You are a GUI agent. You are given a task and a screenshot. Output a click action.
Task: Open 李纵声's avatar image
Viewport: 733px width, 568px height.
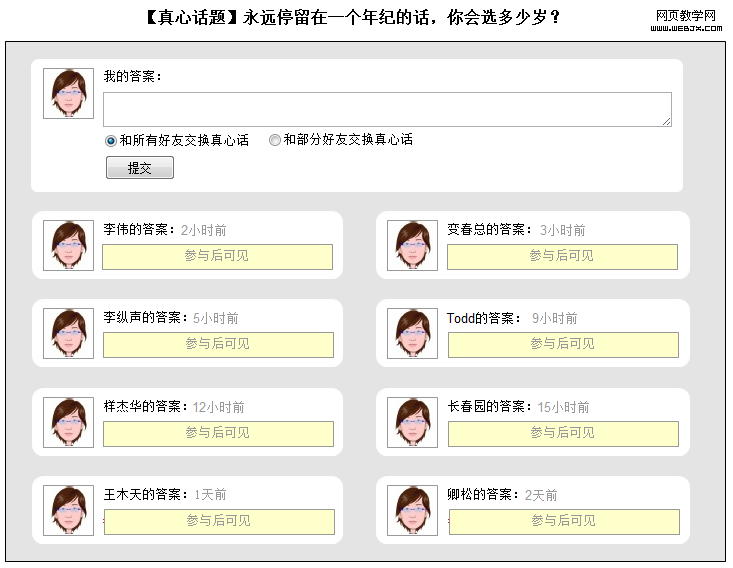tap(68, 334)
